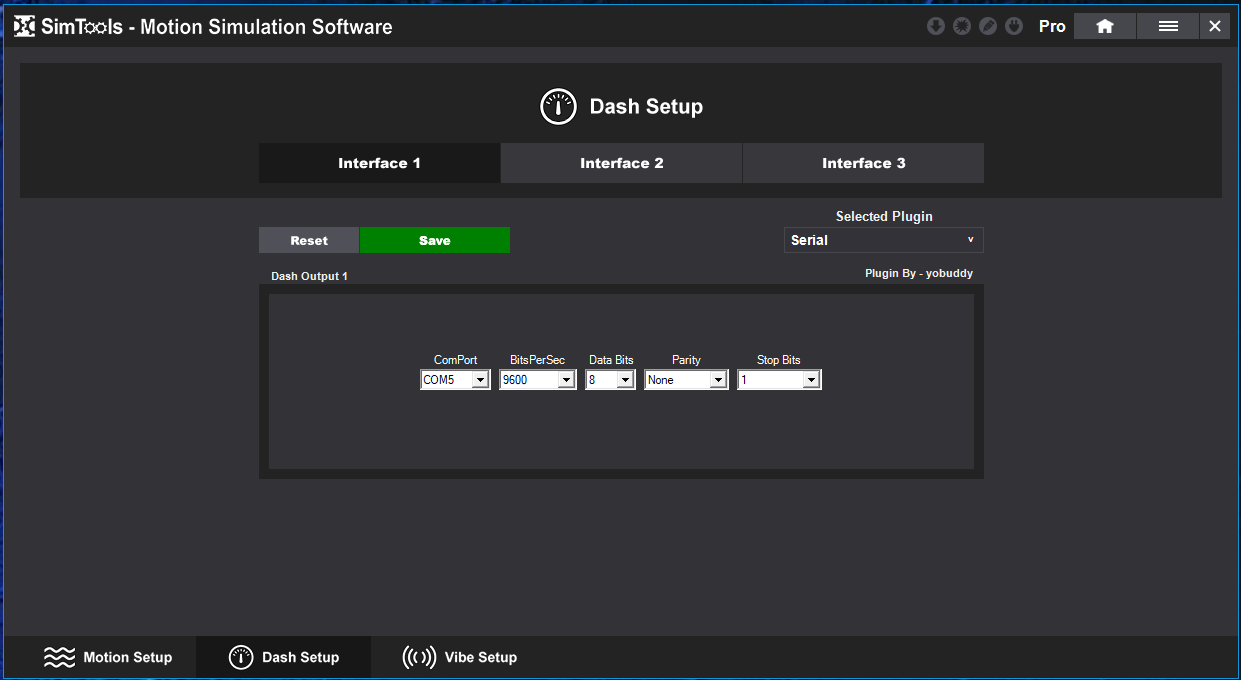The height and width of the screenshot is (680, 1241).
Task: Click the 'Parity' field label
Action: point(686,360)
